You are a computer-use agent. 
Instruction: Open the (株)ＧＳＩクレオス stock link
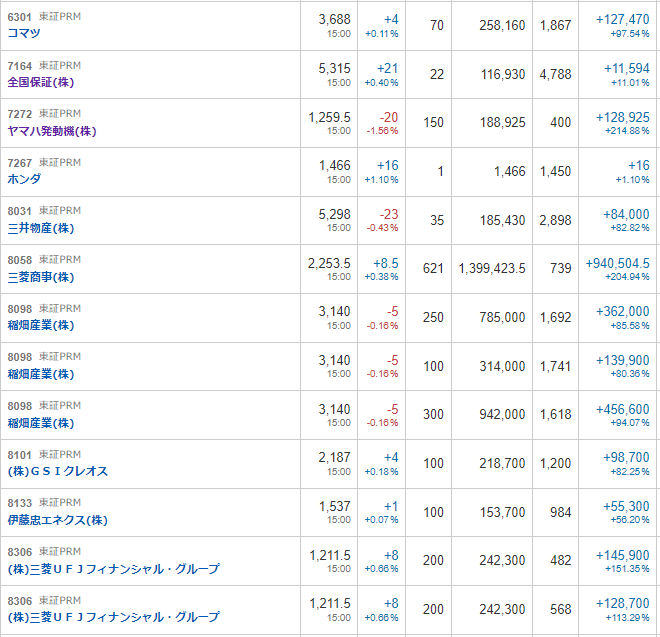click(x=58, y=471)
